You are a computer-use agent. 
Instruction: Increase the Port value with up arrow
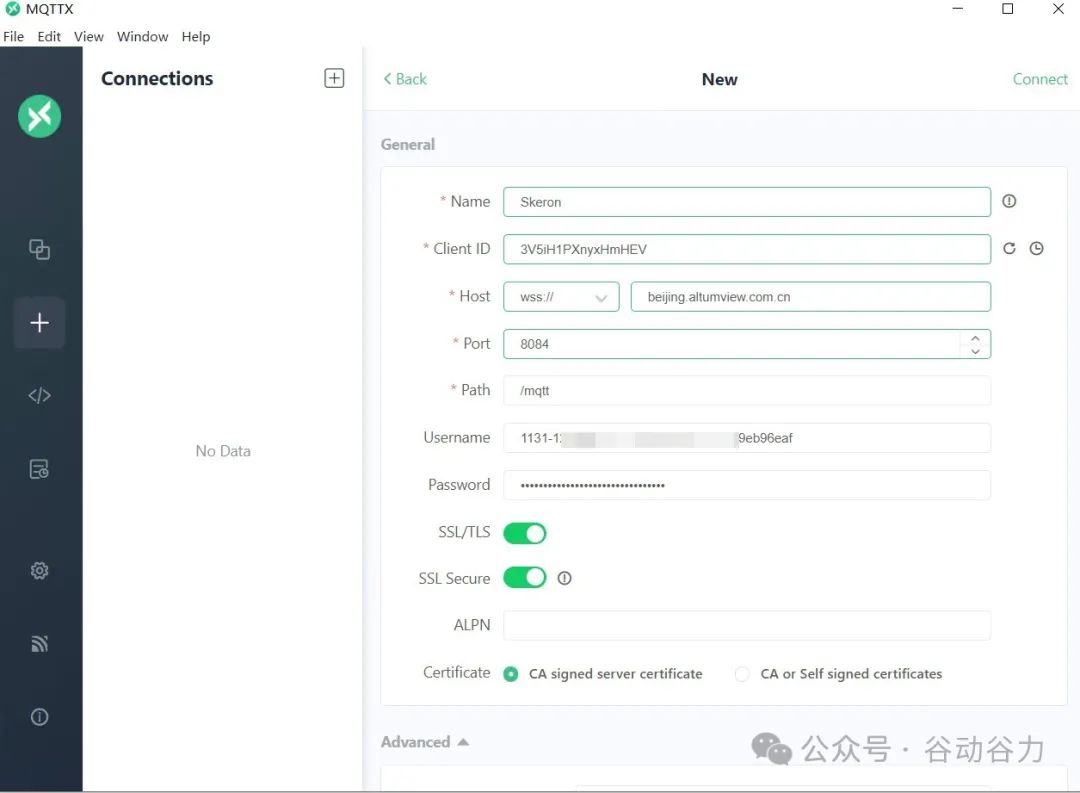click(974, 338)
